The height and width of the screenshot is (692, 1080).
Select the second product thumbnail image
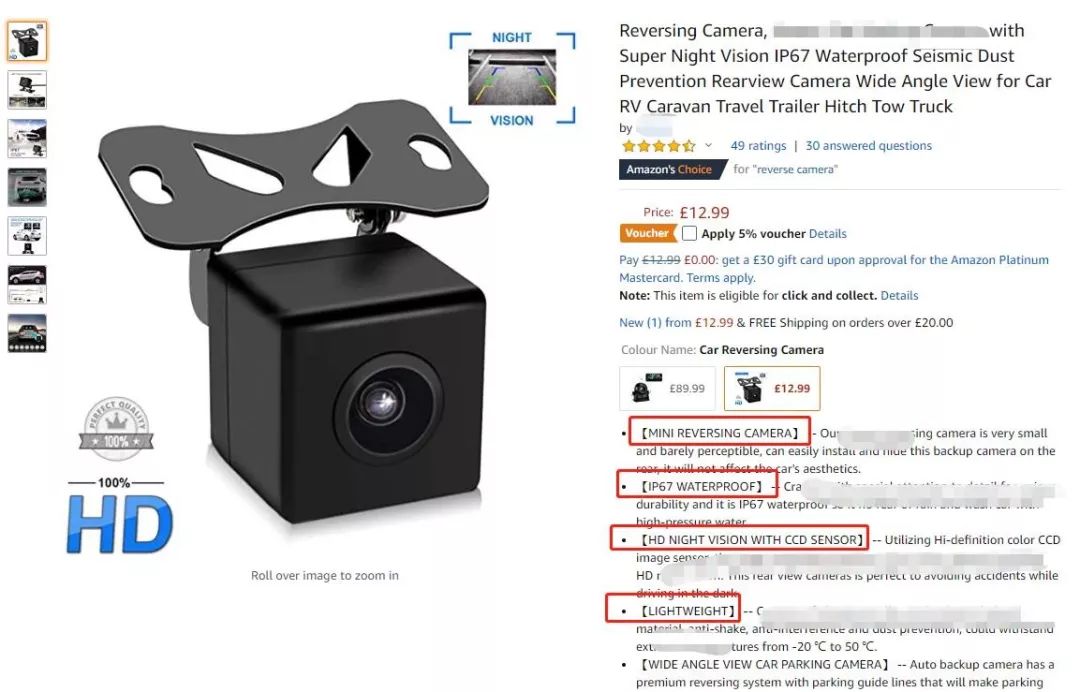pyautogui.click(x=27, y=90)
